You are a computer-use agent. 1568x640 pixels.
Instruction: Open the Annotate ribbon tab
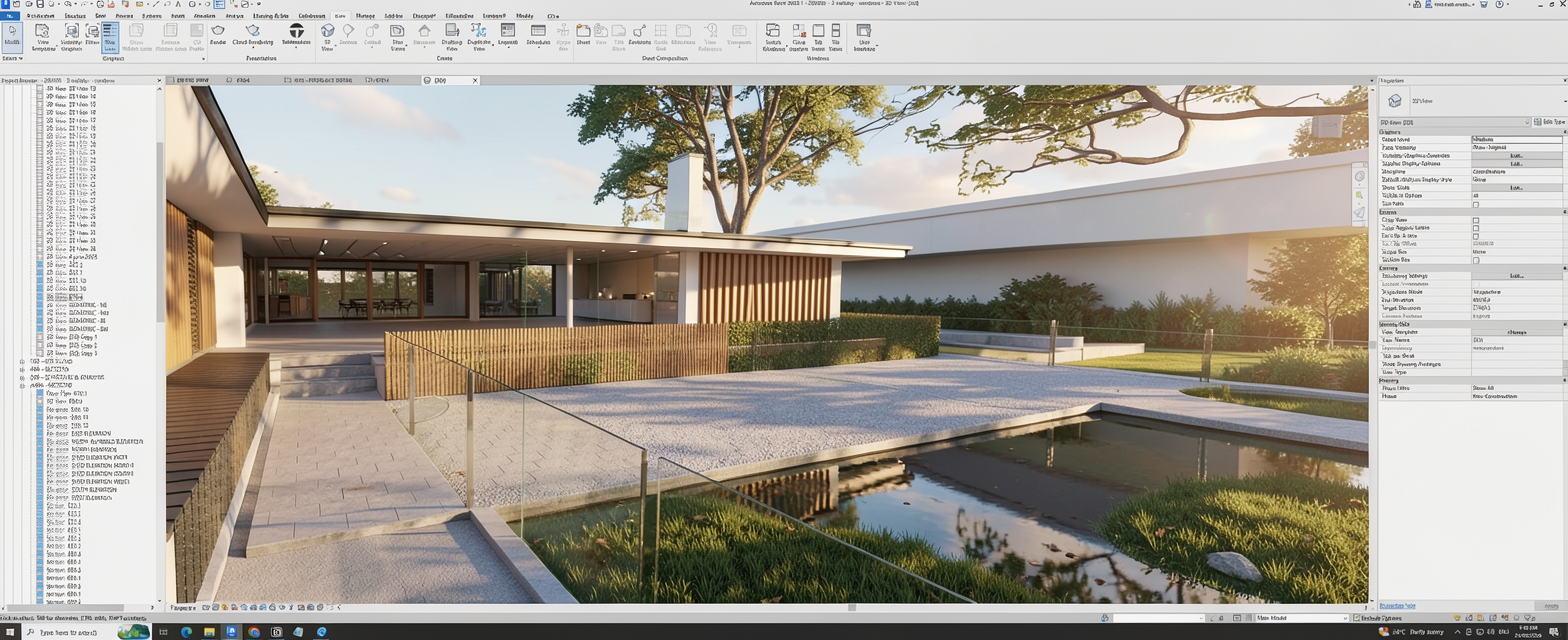point(204,16)
